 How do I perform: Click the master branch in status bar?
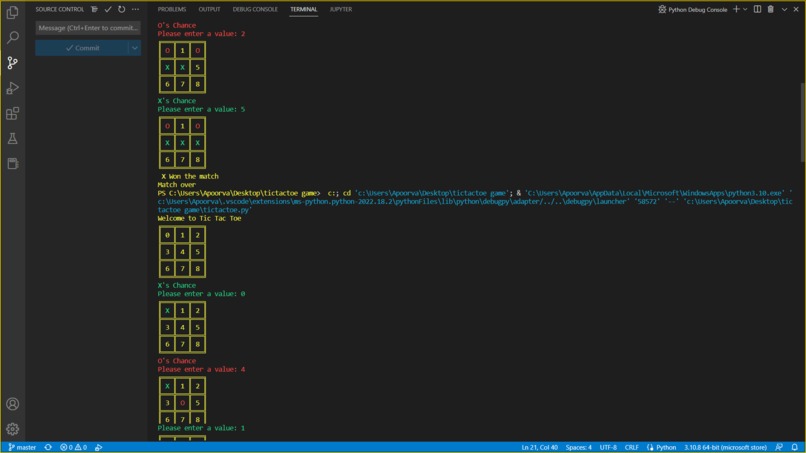point(22,447)
